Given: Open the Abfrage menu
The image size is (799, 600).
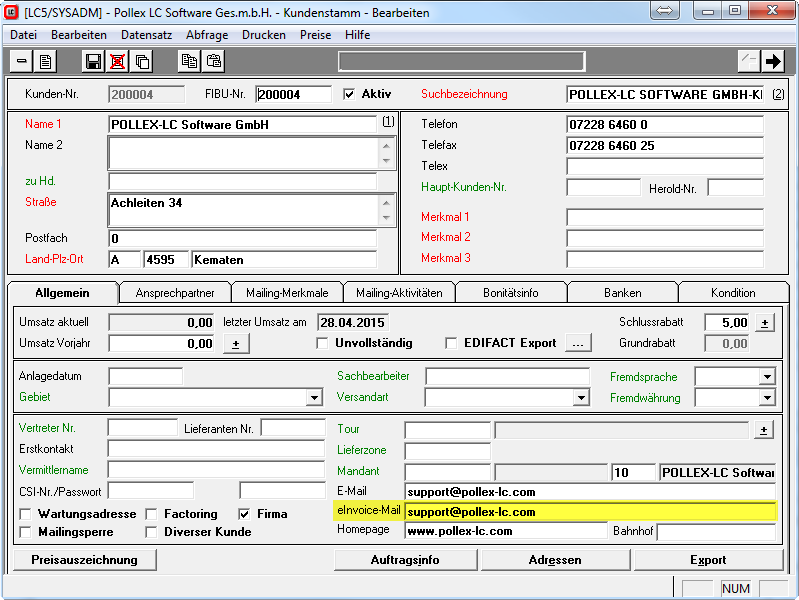Looking at the screenshot, I should pyautogui.click(x=207, y=34).
